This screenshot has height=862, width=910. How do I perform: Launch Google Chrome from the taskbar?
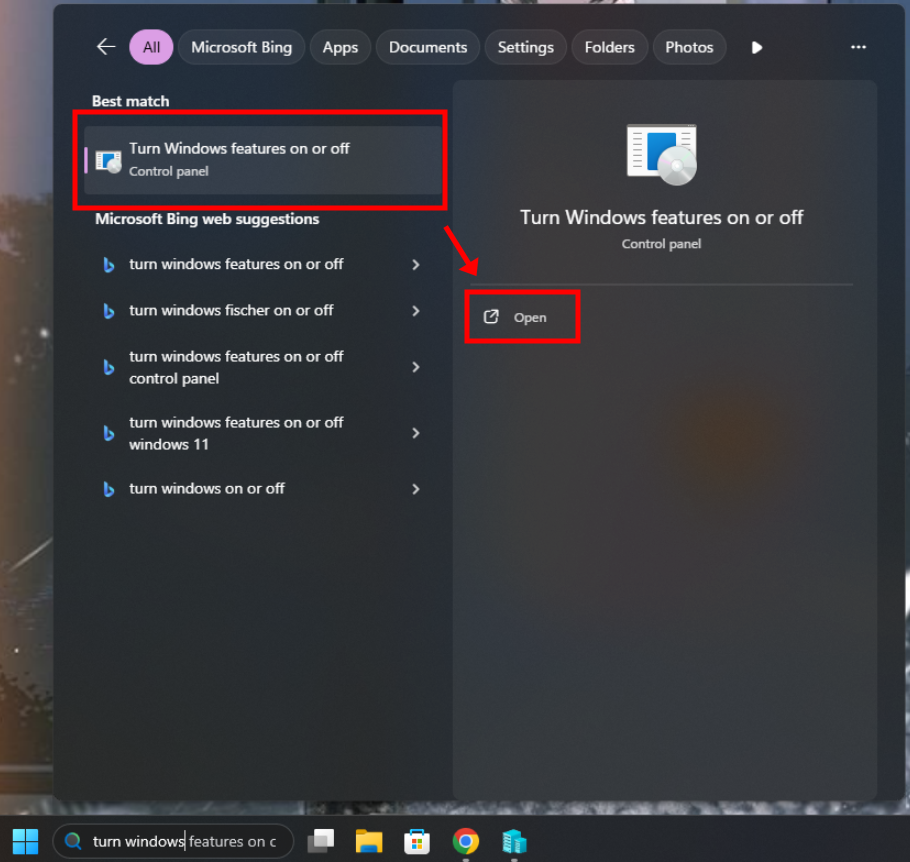coord(465,841)
